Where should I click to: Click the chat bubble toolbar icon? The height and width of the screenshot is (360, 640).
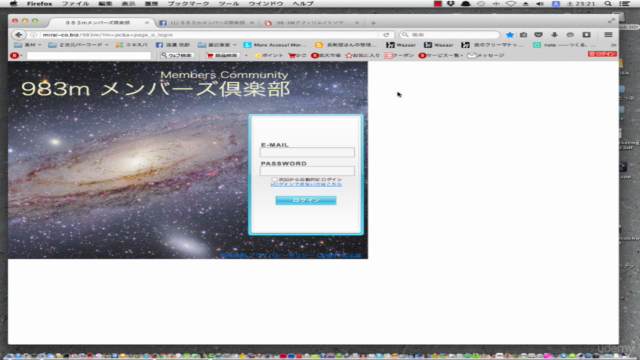click(x=570, y=35)
